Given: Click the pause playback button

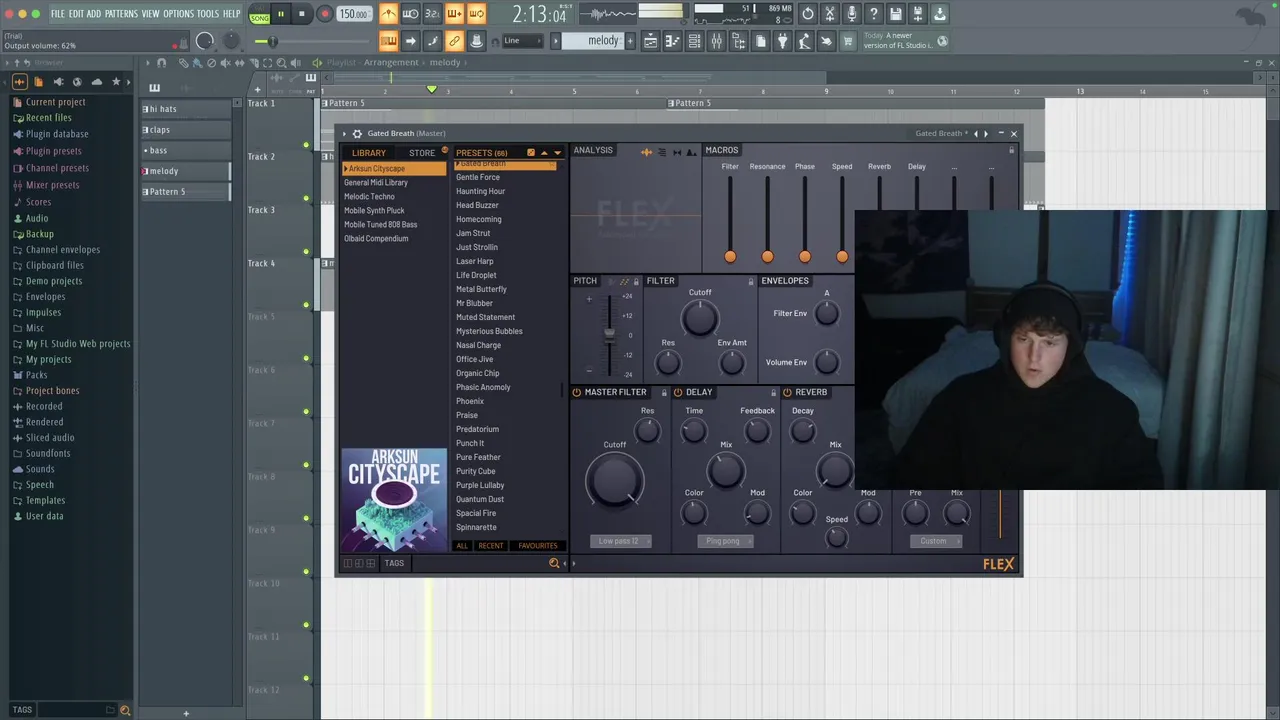Looking at the screenshot, I should pos(281,14).
